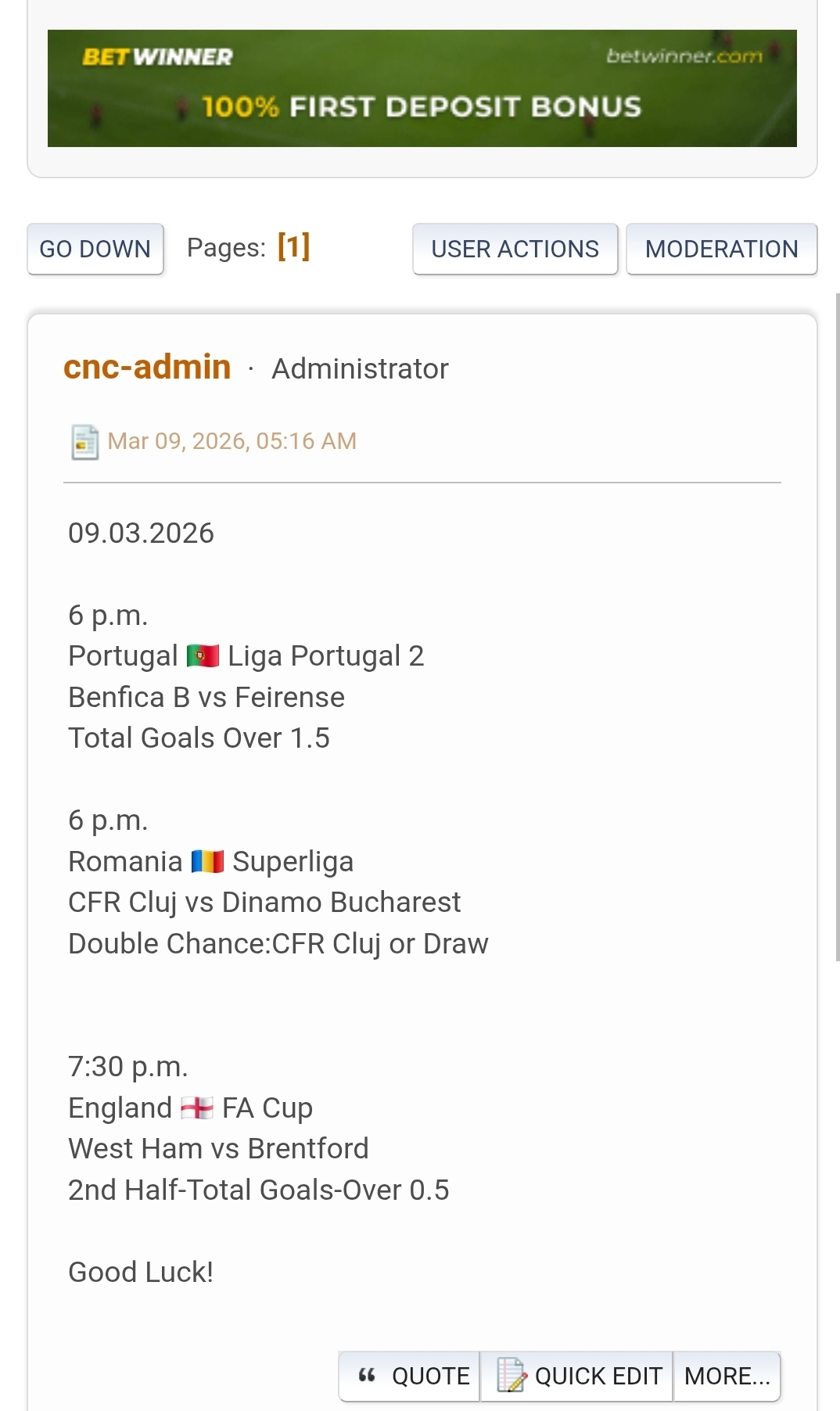Open the Moderation menu

721,249
